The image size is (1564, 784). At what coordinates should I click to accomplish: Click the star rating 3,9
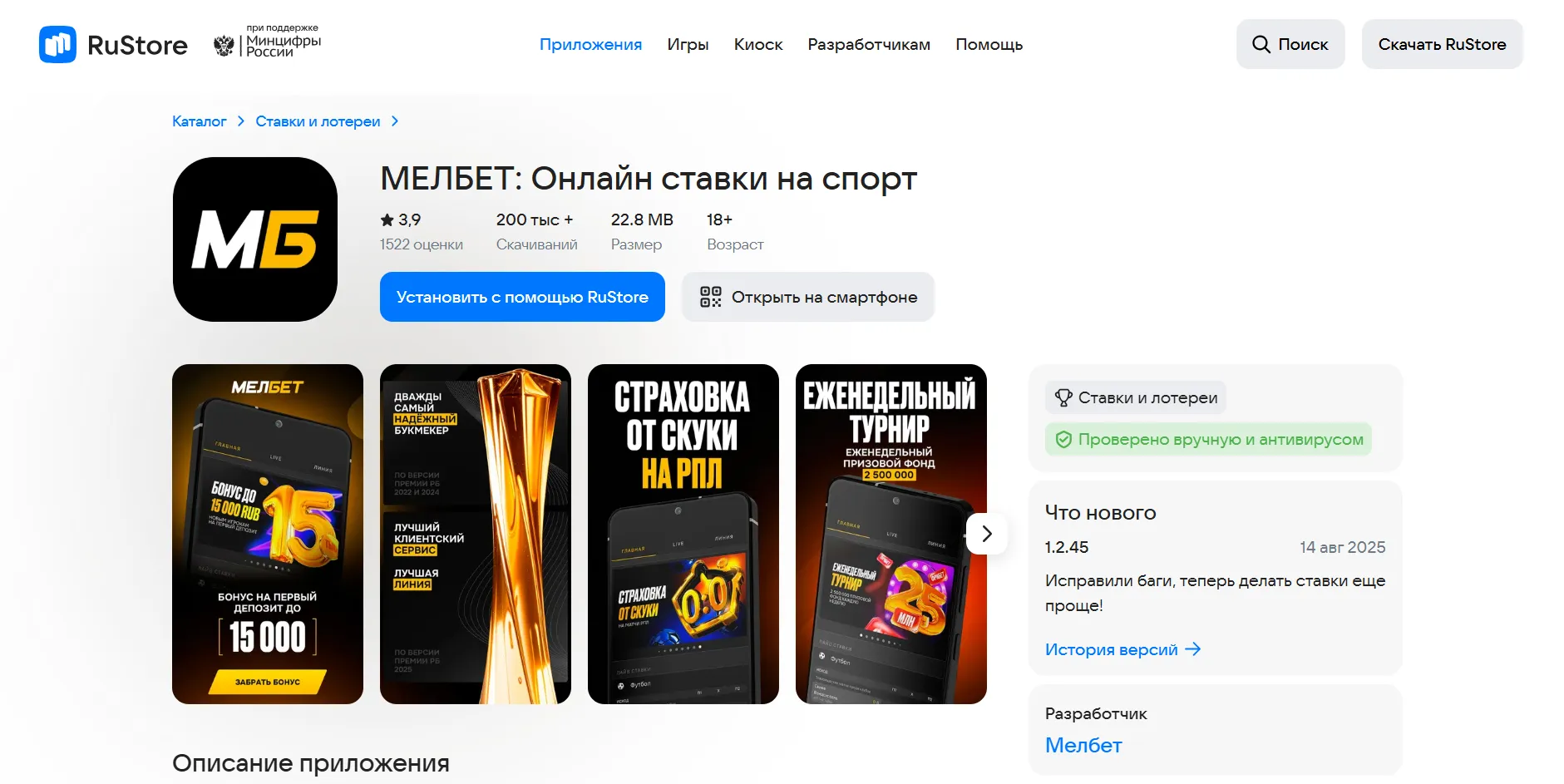click(401, 219)
